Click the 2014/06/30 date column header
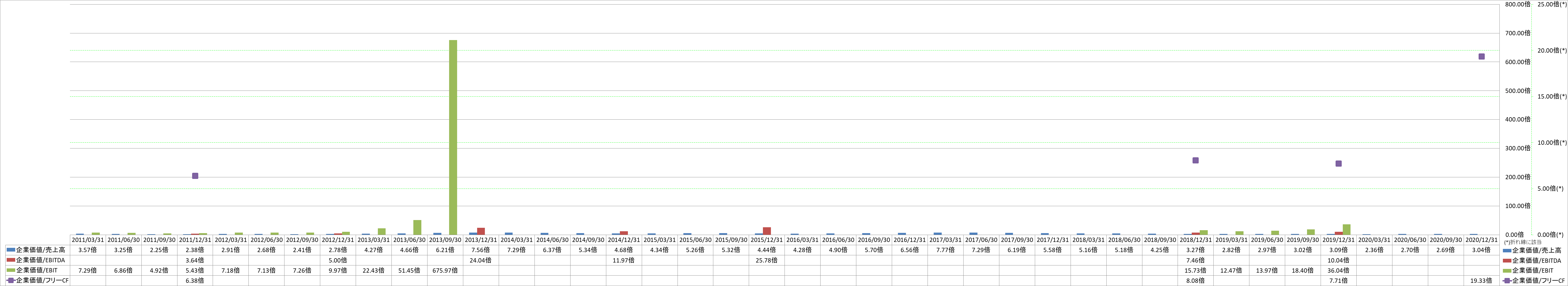Screen dimensions: 1568x286 (x=553, y=240)
